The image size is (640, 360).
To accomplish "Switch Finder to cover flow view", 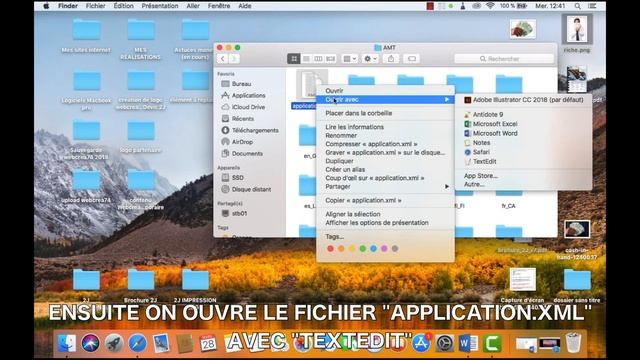I will click(x=331, y=59).
